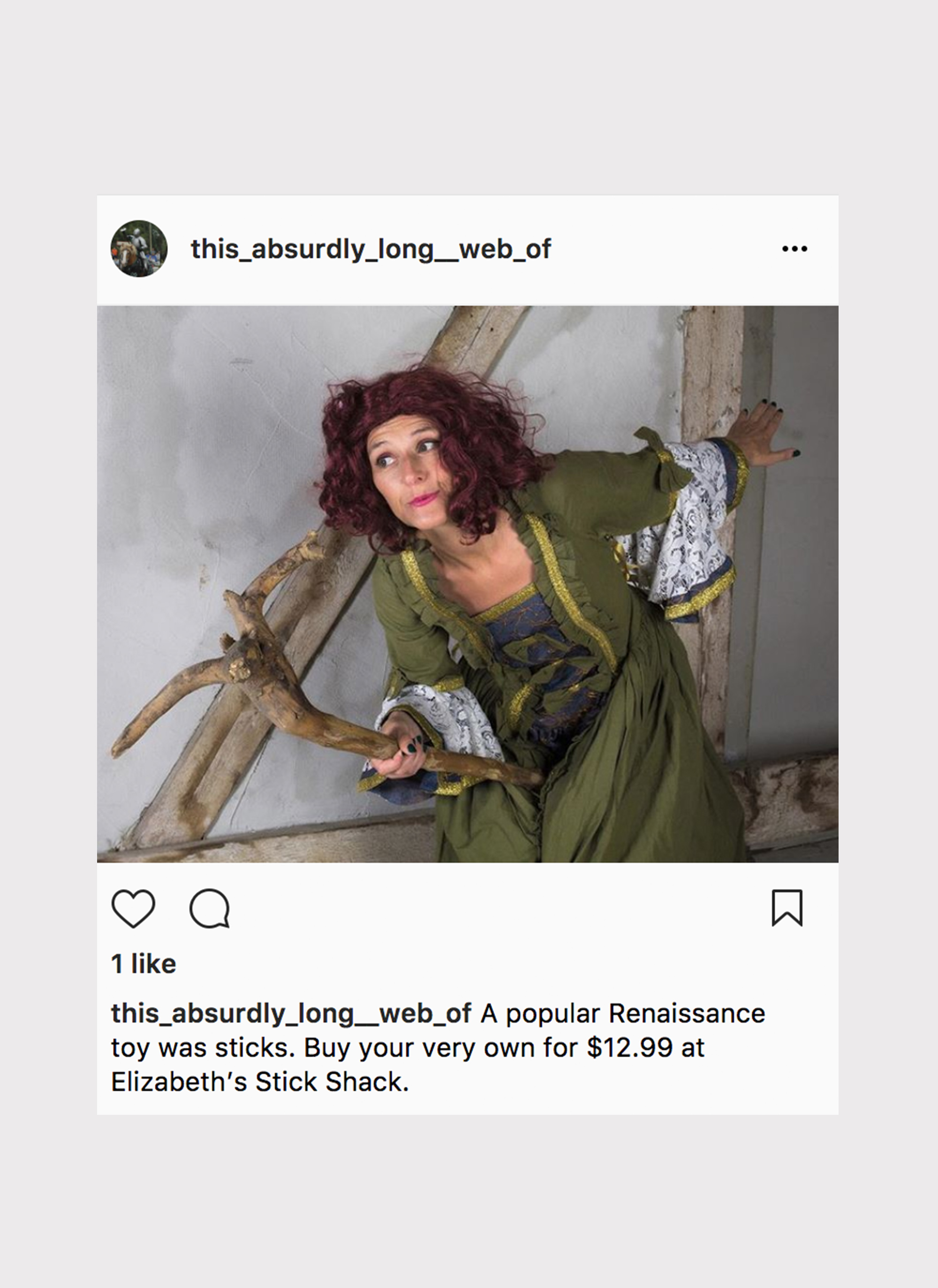
Task: Save the post with the bookmark icon
Action: click(x=787, y=907)
